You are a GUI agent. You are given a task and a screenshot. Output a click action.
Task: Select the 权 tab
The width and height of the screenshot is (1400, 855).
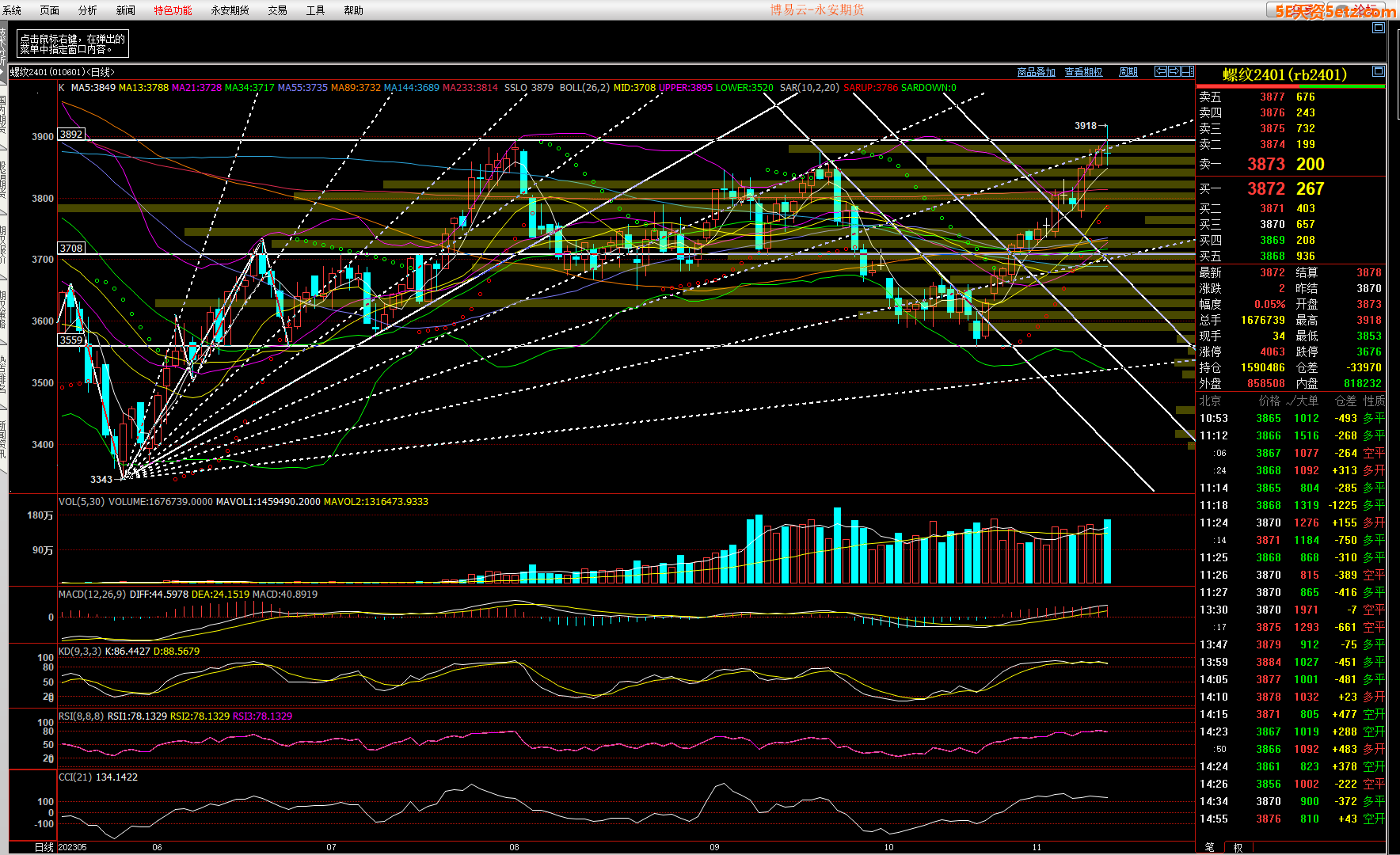tap(1238, 847)
